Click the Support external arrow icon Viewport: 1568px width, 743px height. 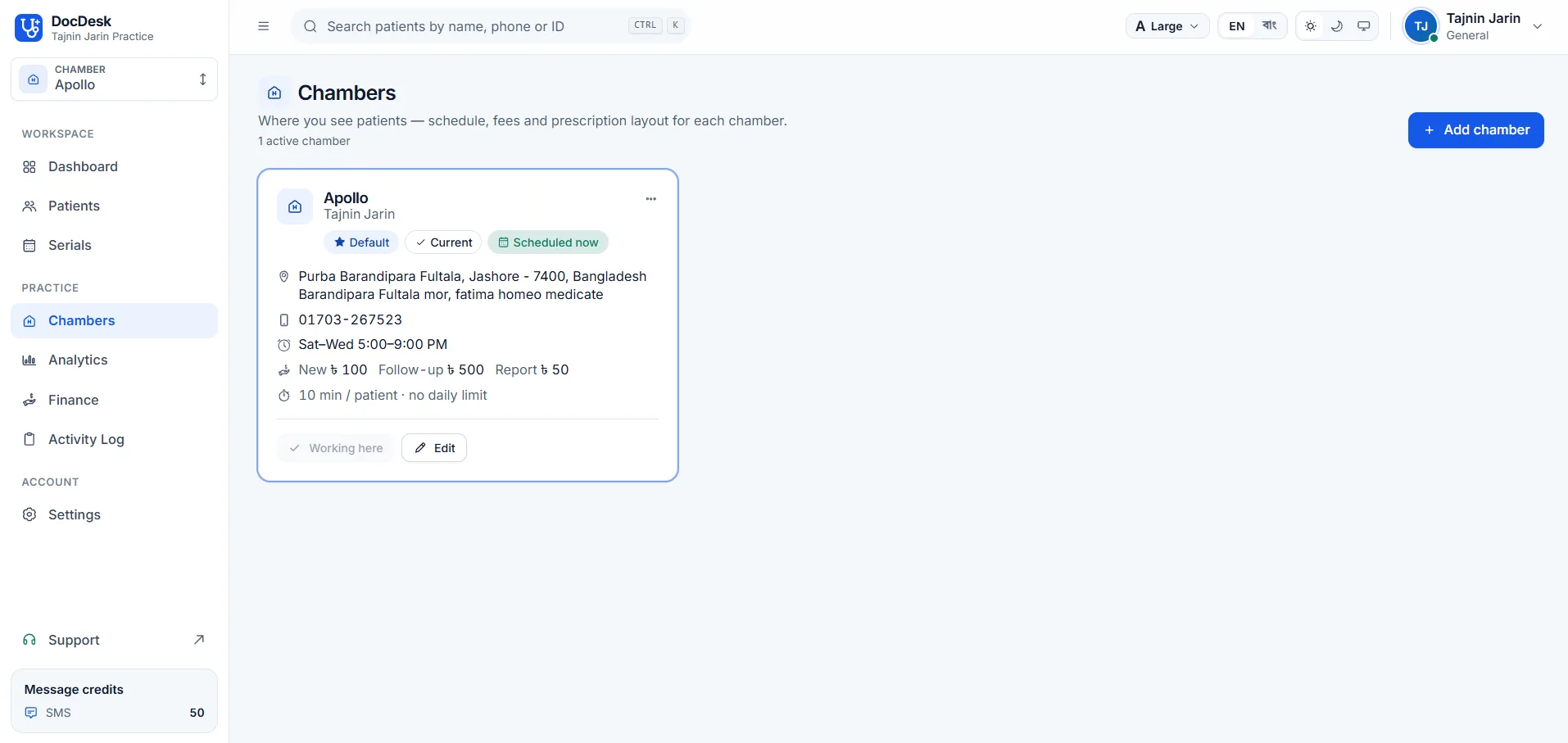(199, 640)
